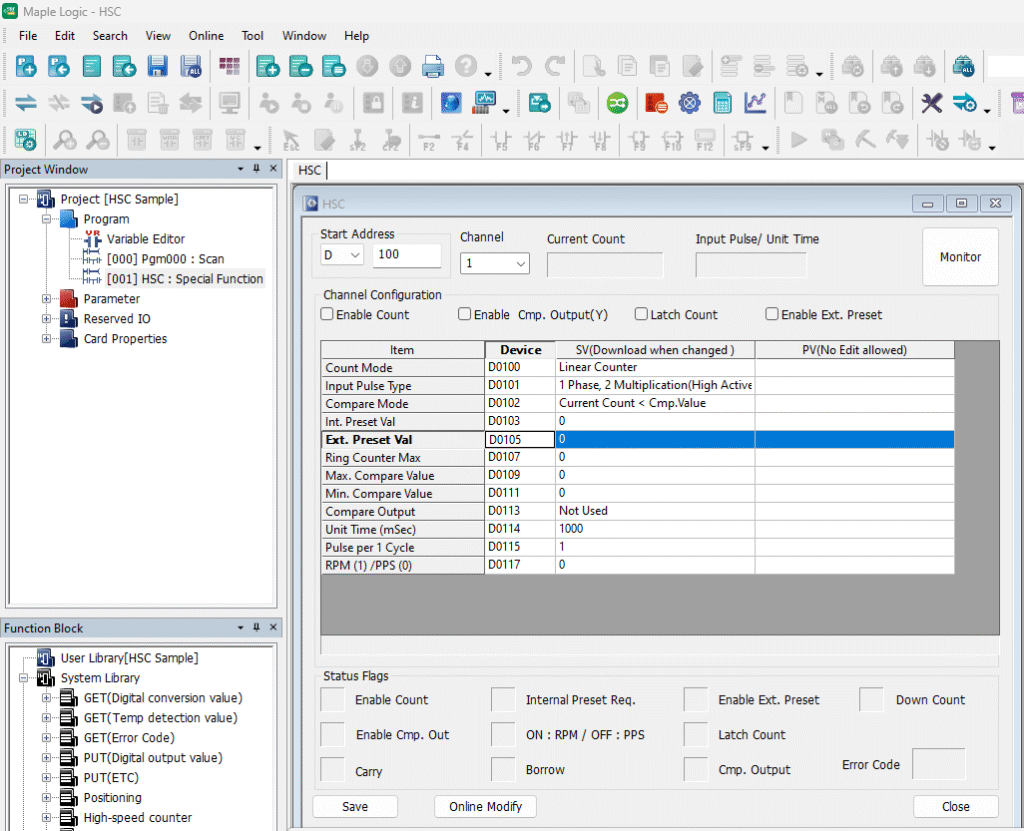Tick Enable Count in Channel Configuration
Image resolution: width=1024 pixels, height=831 pixels.
(327, 314)
